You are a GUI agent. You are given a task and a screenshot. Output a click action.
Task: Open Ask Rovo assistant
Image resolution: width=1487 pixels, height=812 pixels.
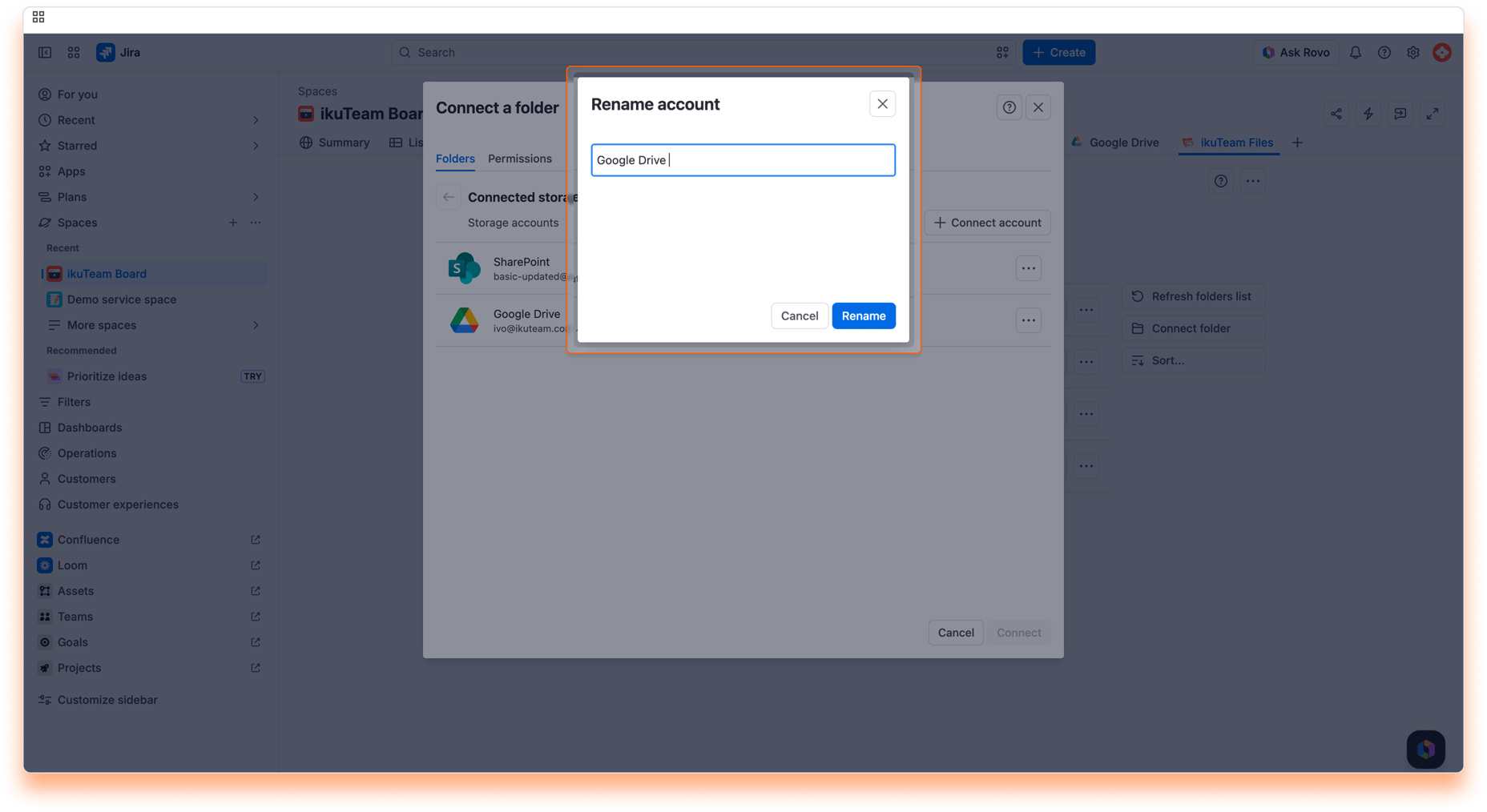[1295, 52]
